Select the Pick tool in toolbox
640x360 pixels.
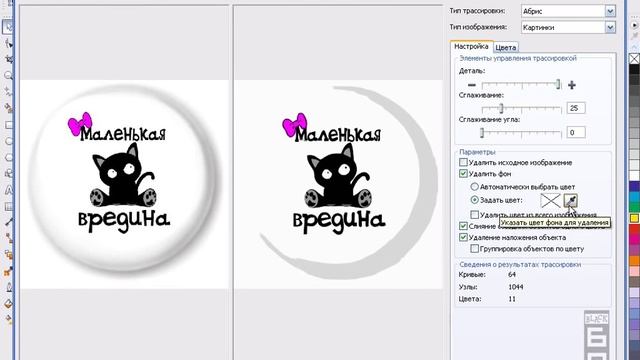pos(8,27)
